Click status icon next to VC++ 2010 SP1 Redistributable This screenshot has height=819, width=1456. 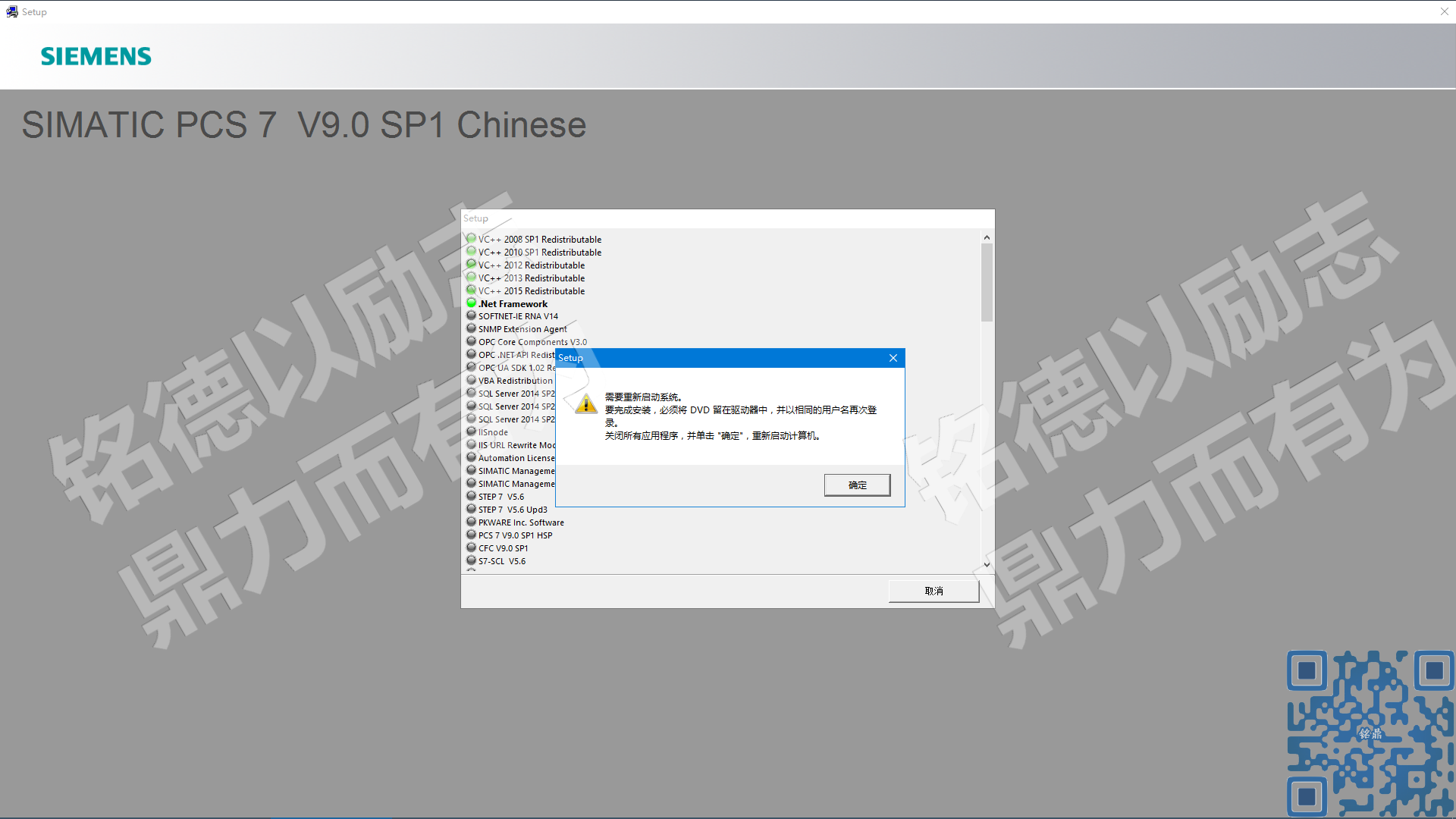[x=471, y=252]
